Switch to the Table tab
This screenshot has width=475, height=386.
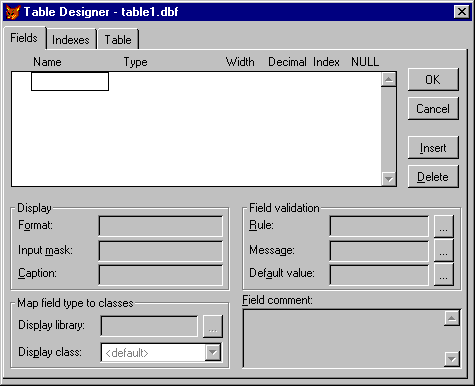[x=118, y=40]
